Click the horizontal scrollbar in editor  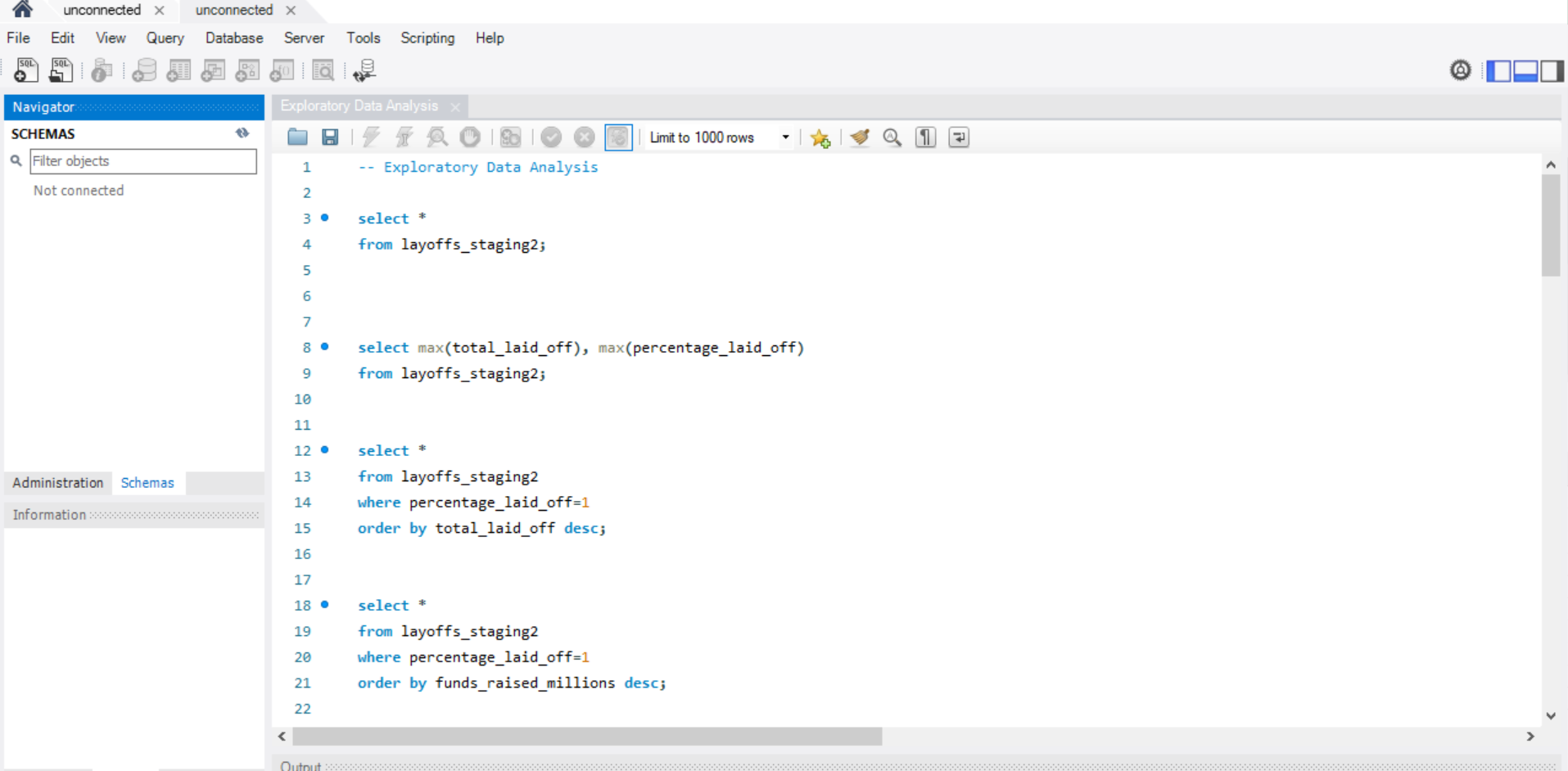(586, 737)
